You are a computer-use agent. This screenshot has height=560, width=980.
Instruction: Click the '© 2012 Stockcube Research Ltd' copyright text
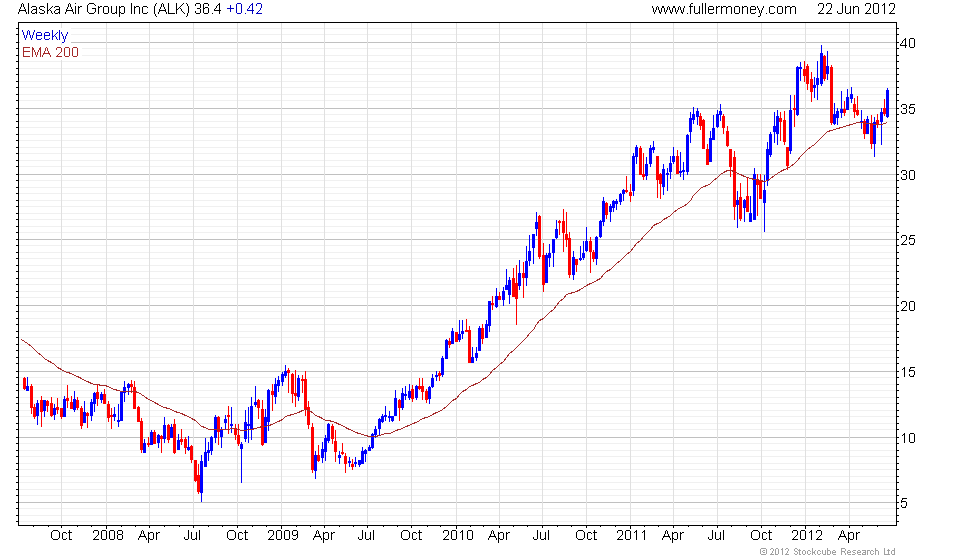(x=828, y=552)
